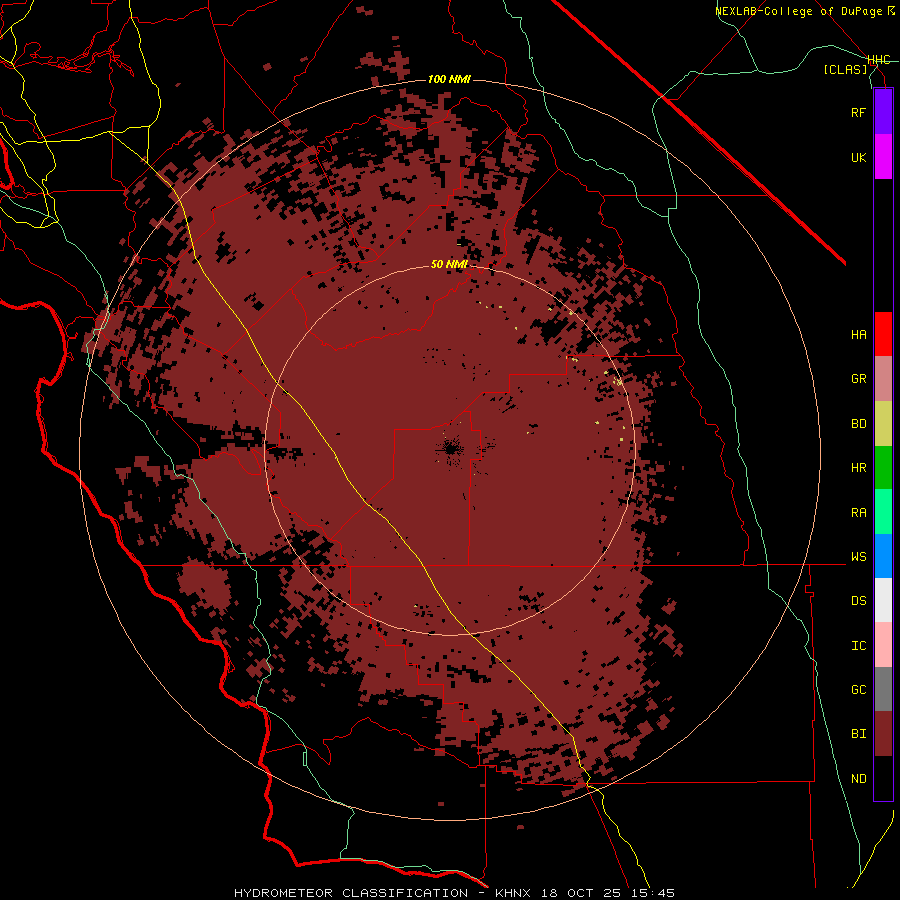This screenshot has height=900, width=900.
Task: Click the RA legend label
Action: pos(859,513)
